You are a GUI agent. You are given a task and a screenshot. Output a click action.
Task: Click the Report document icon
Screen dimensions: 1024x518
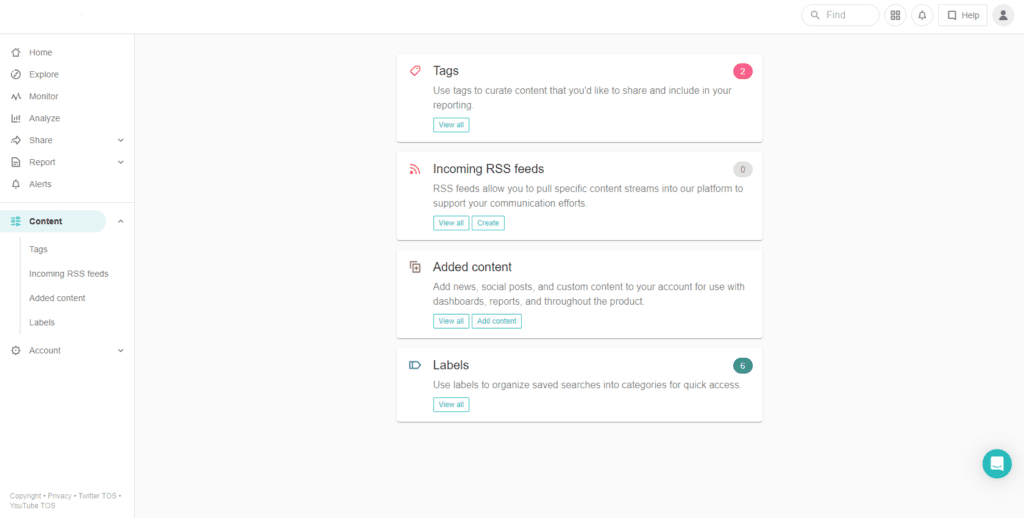click(x=16, y=162)
